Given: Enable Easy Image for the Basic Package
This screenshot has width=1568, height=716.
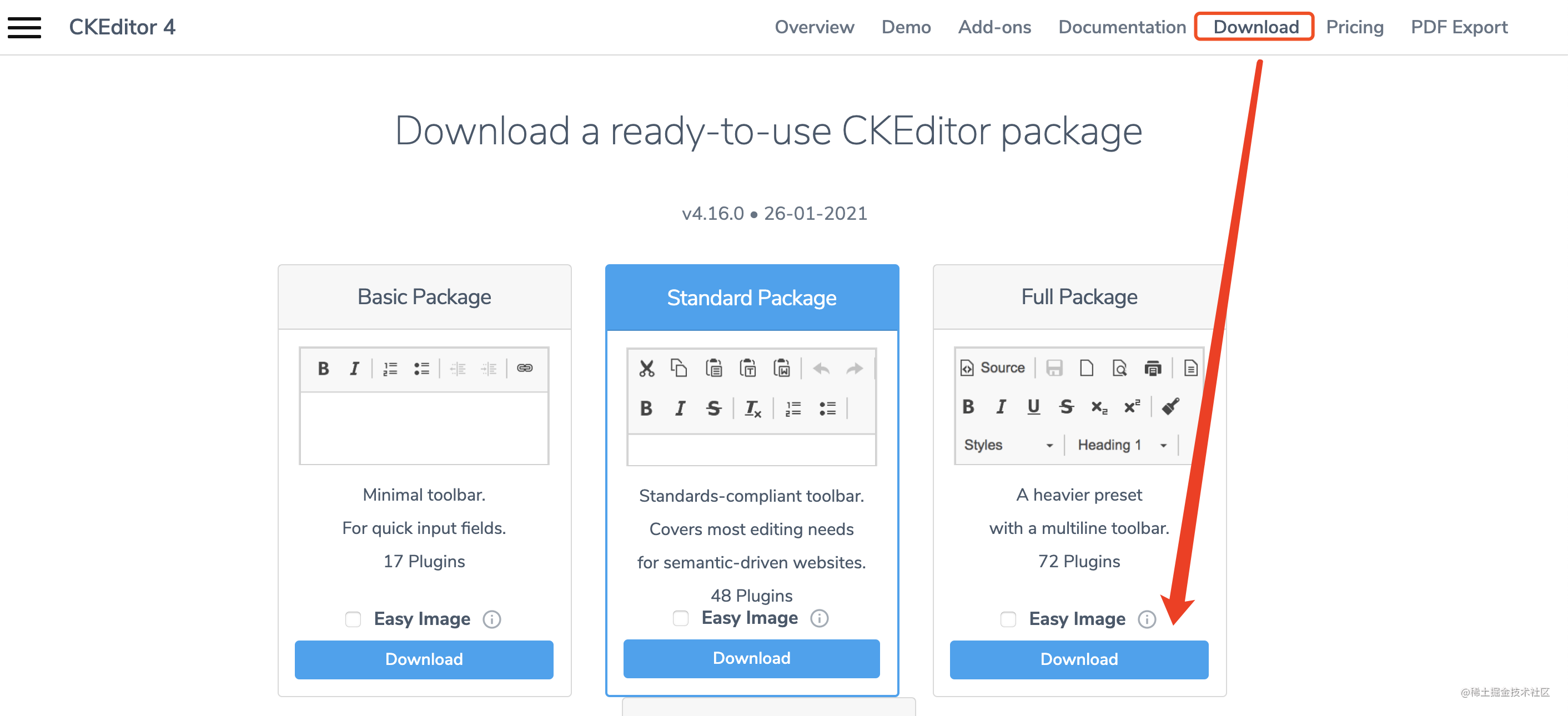Looking at the screenshot, I should coord(353,619).
